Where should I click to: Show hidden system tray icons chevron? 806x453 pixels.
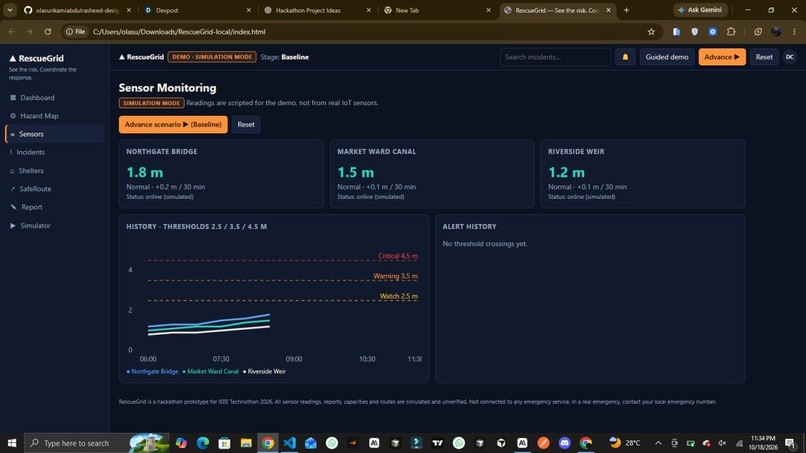658,443
